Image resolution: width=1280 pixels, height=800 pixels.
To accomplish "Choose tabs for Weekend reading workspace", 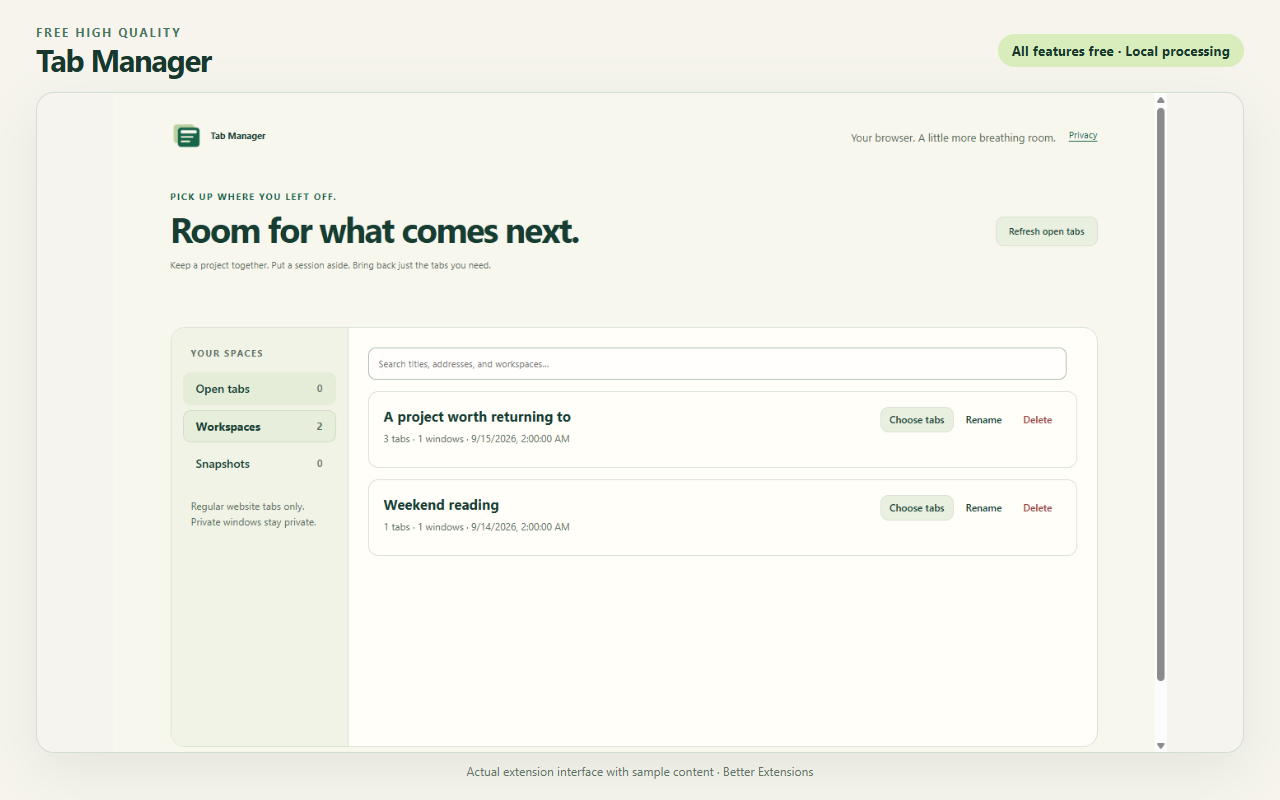I will tap(917, 508).
